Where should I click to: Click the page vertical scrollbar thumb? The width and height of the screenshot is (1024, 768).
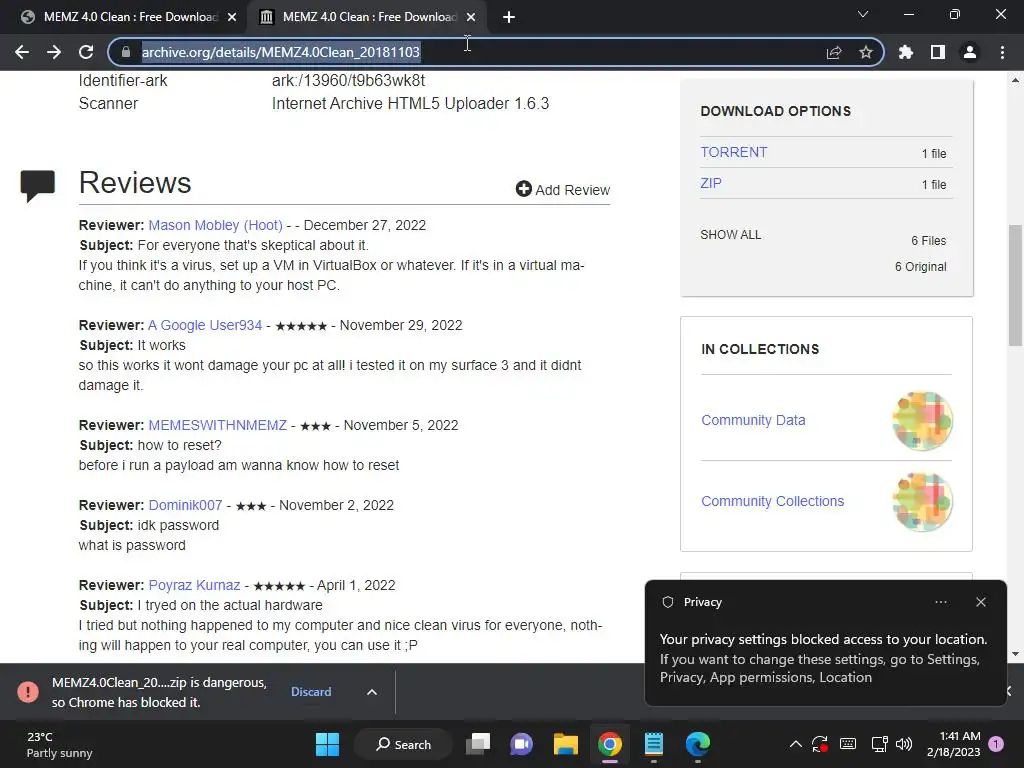pos(1015,285)
